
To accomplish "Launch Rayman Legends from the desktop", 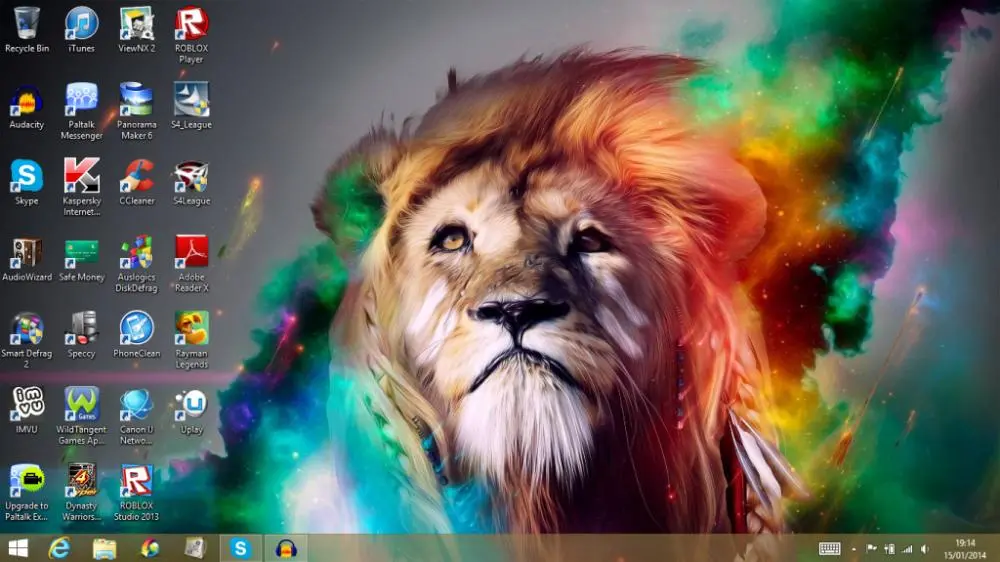I will pyautogui.click(x=191, y=340).
